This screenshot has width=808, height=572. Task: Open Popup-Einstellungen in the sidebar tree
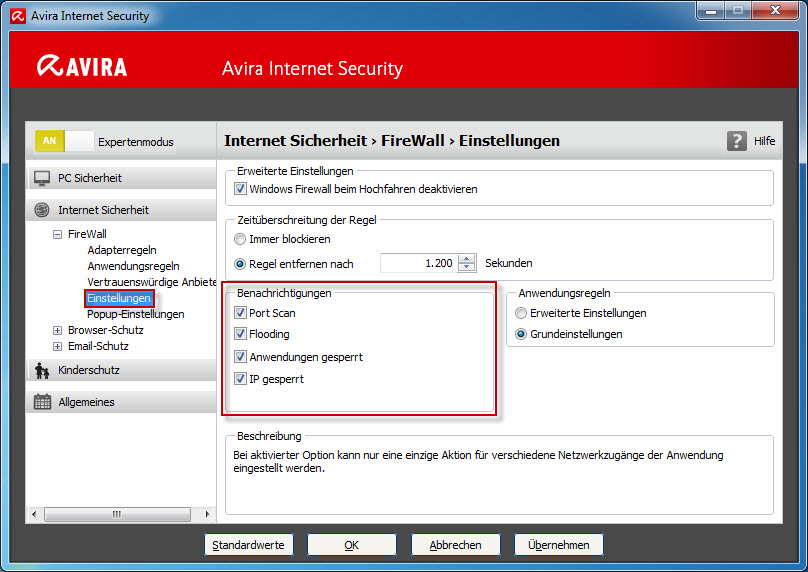click(136, 314)
